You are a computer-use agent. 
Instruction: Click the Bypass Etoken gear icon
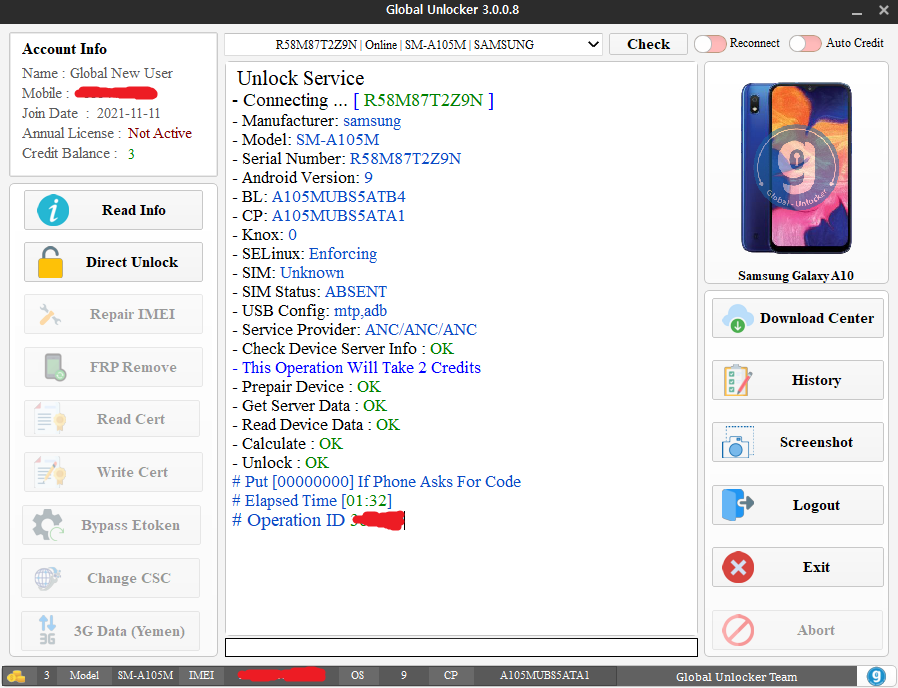pos(48,525)
